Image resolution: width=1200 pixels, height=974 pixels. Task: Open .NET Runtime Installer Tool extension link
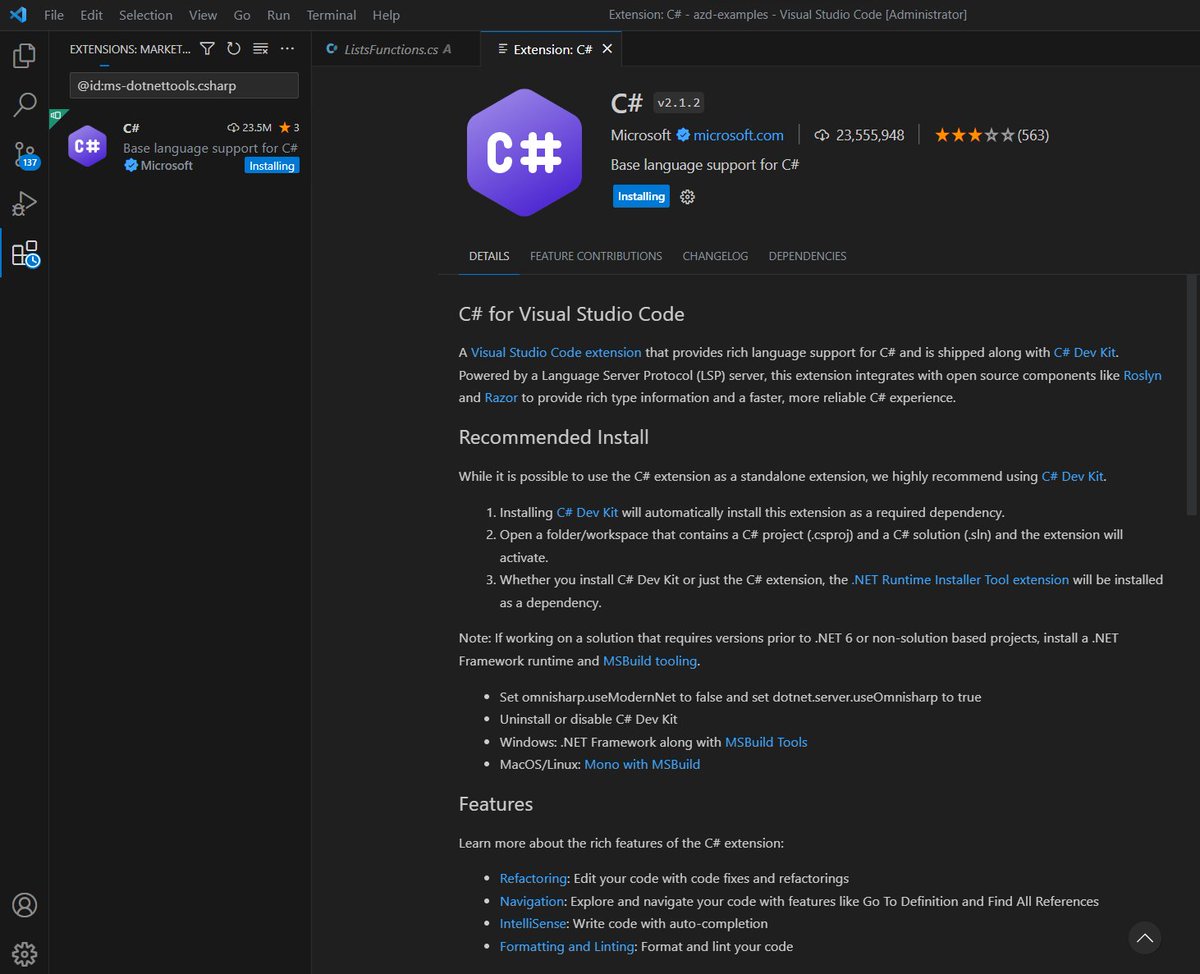[960, 580]
